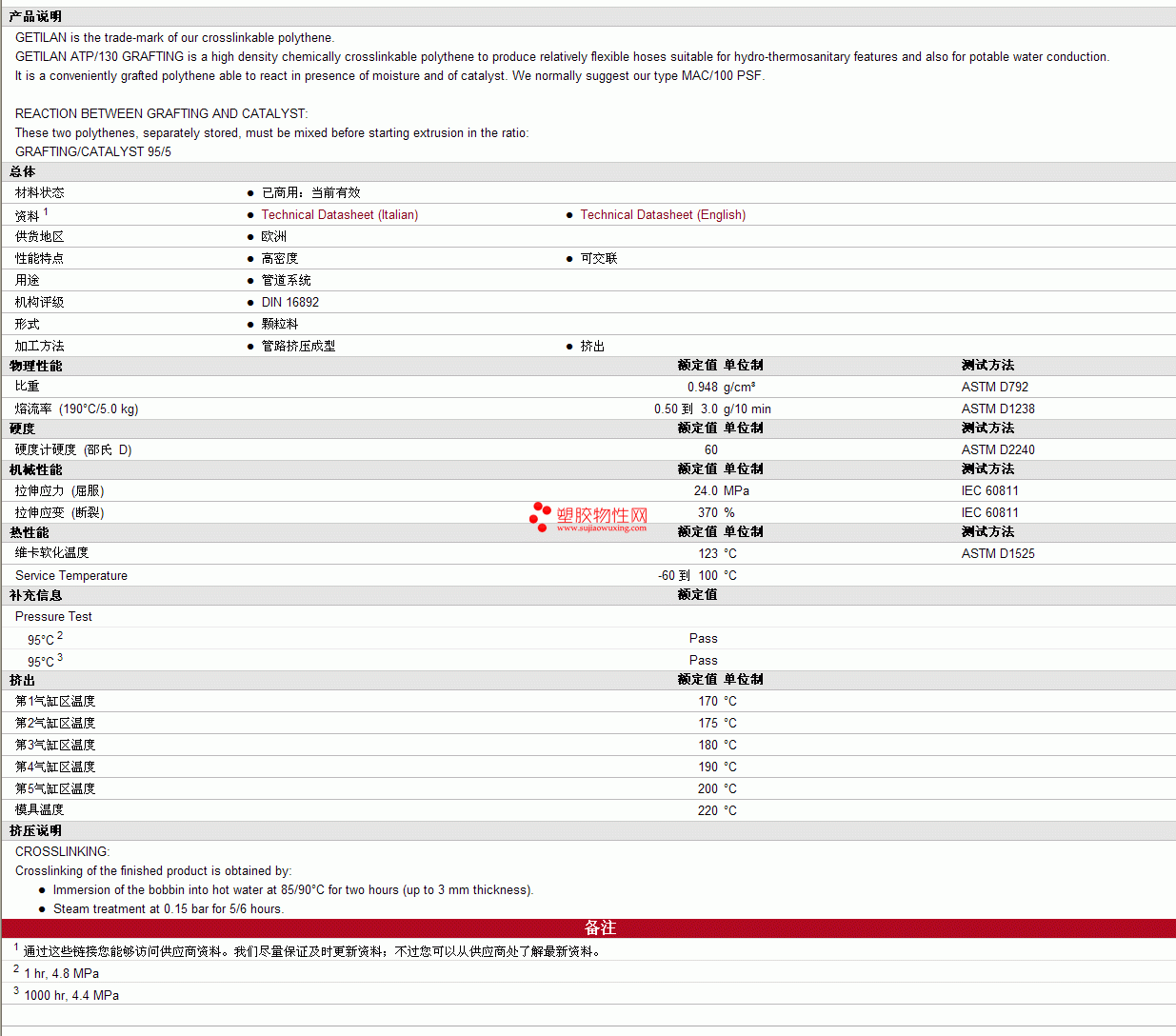Click the 可交联 feature entry
Screen dimensions: 1176x1036
tap(599, 258)
